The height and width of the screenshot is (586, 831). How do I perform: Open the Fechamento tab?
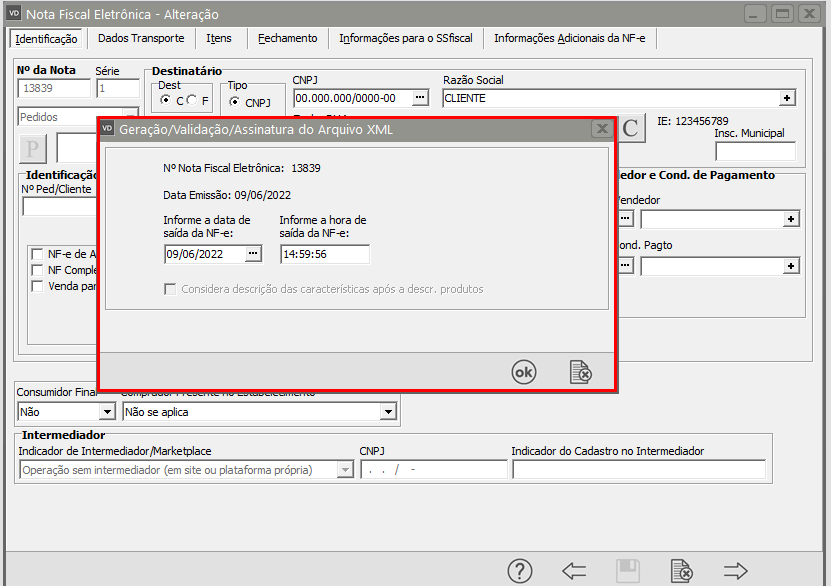287,38
